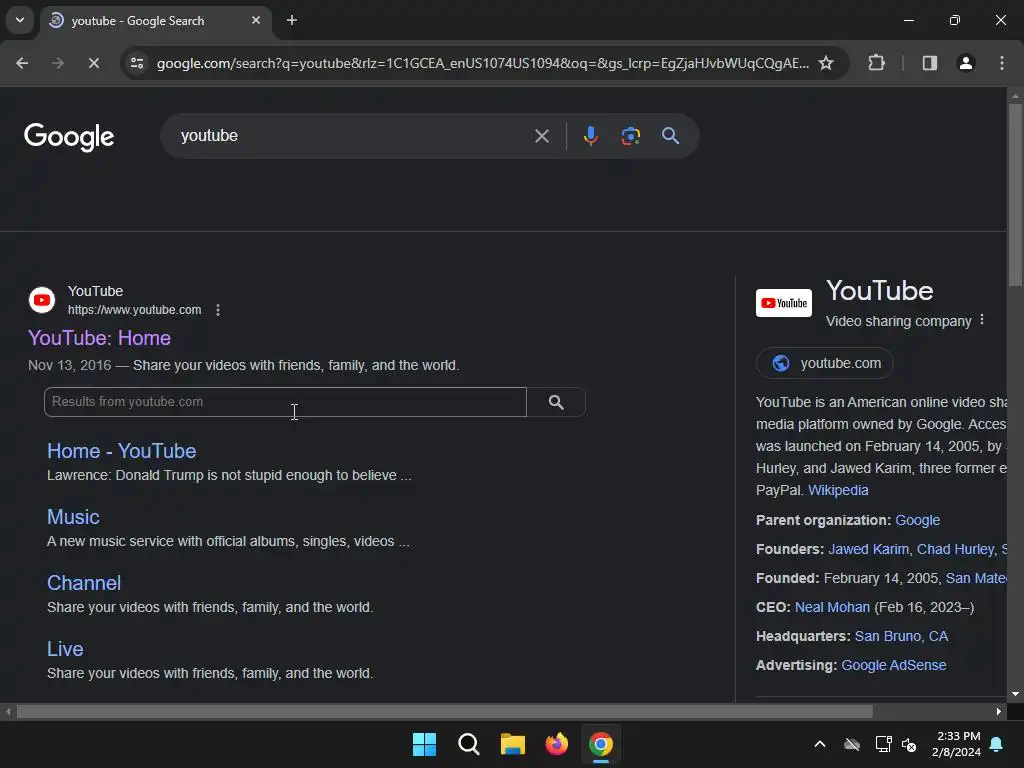Launch Firefox from taskbar
The width and height of the screenshot is (1024, 768).
[556, 744]
